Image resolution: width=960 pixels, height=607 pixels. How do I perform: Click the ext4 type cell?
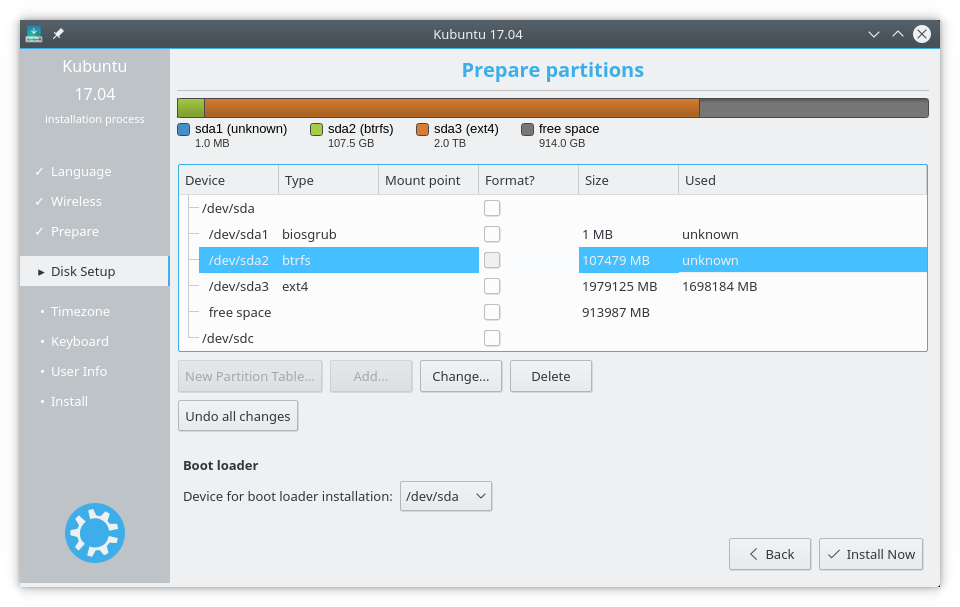coord(295,286)
